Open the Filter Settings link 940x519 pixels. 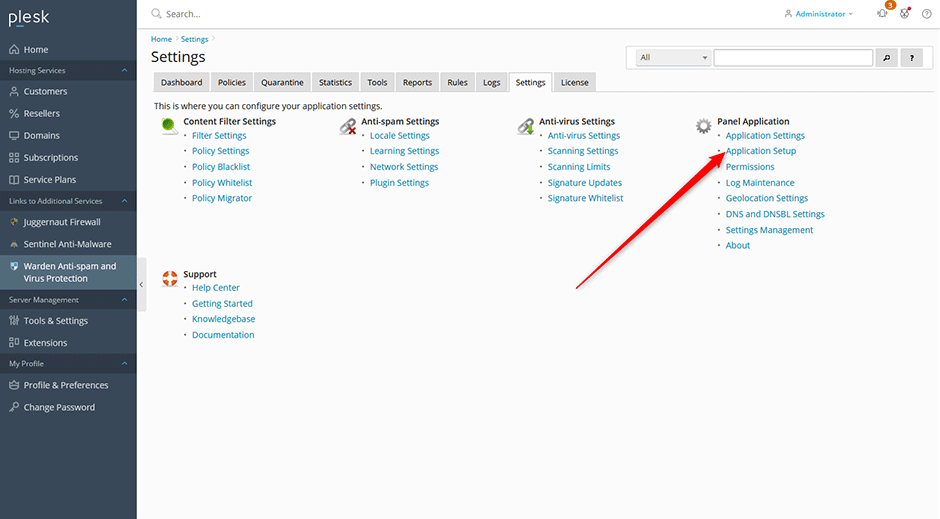[219, 135]
